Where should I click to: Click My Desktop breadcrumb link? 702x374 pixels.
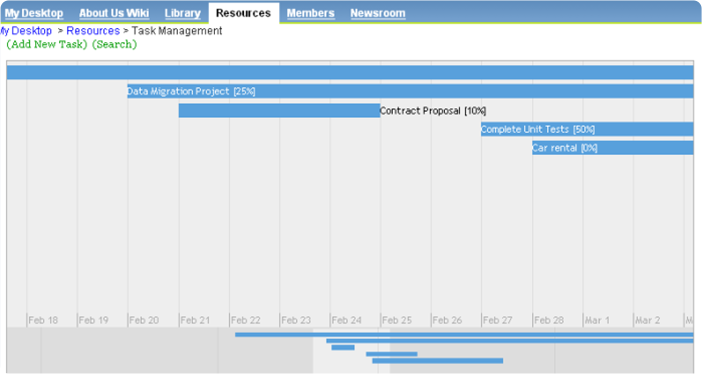coord(26,31)
